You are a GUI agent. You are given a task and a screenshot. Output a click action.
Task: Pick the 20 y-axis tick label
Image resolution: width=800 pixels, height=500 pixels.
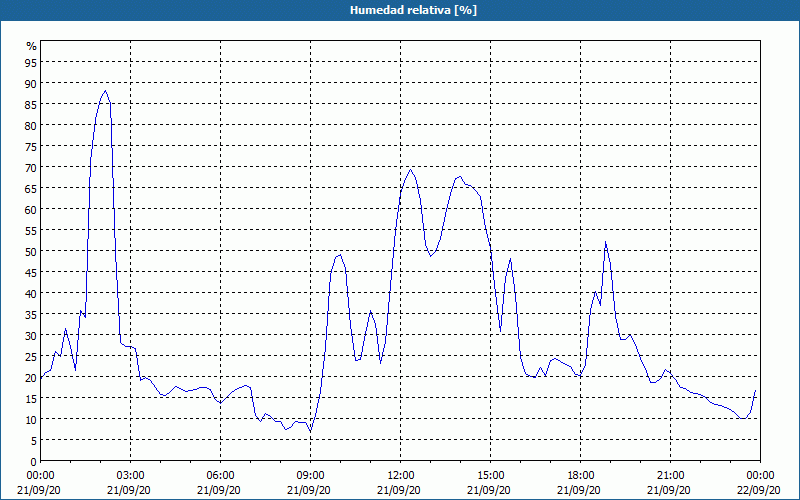point(31,378)
